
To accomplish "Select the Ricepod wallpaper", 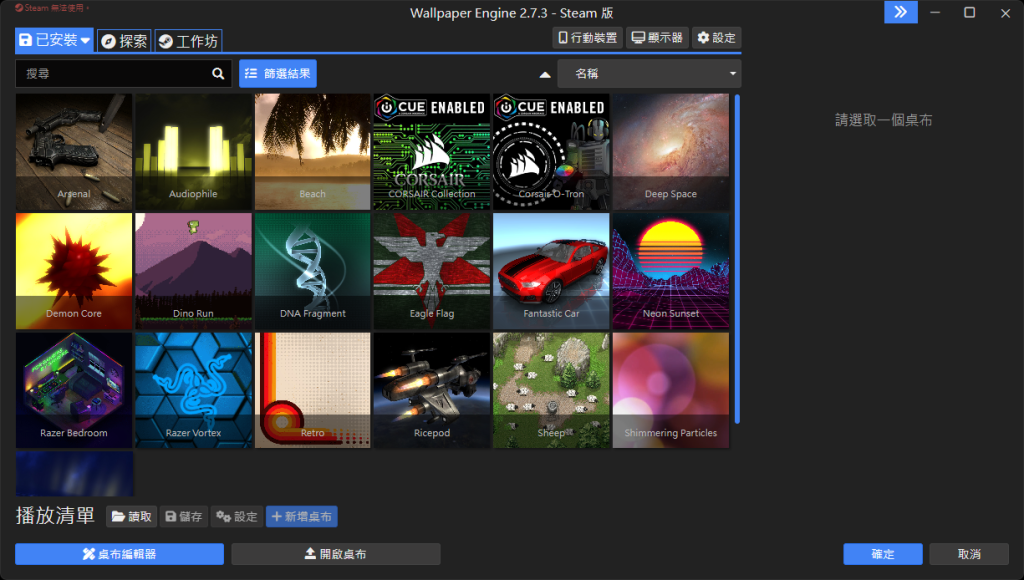I will (432, 391).
